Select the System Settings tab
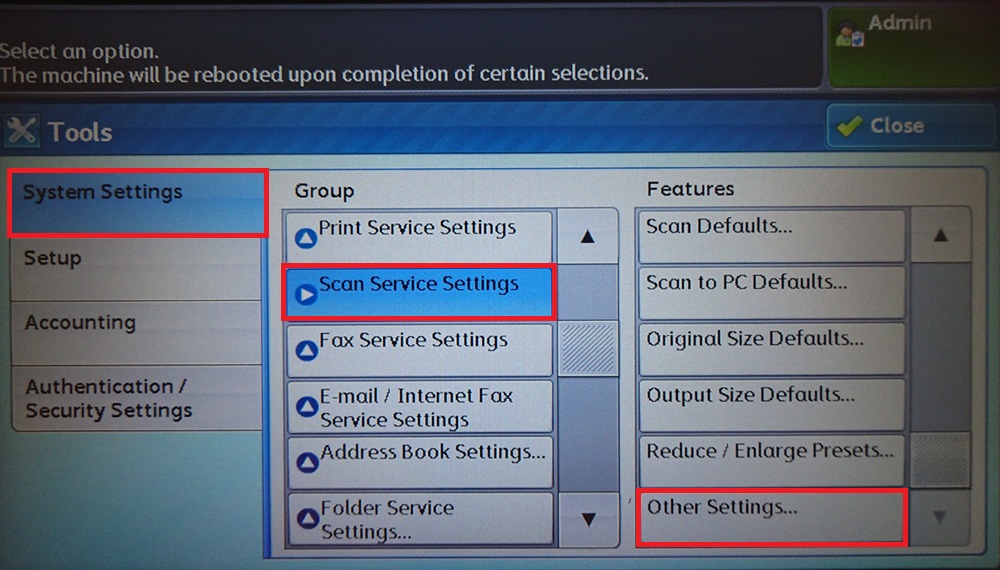 (x=137, y=203)
